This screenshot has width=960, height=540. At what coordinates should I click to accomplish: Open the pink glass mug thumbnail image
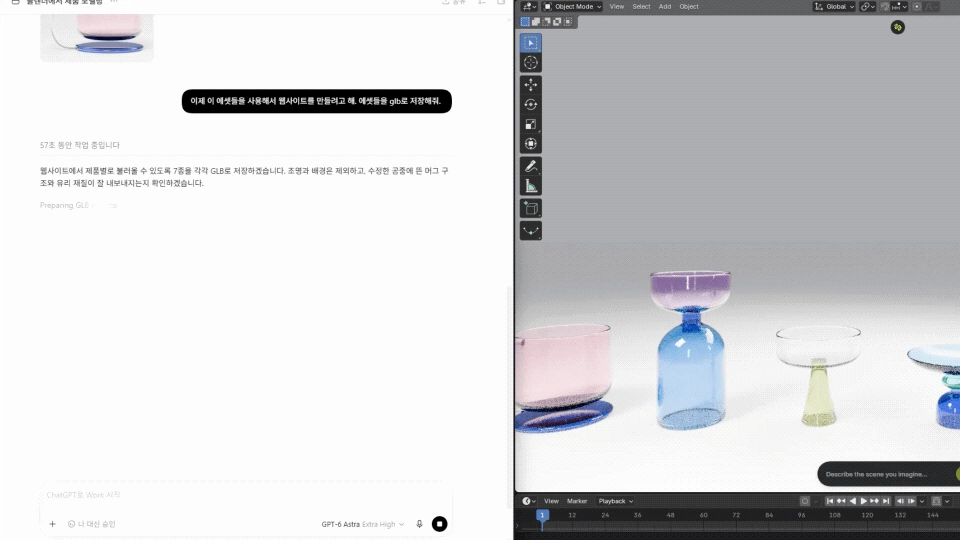click(97, 37)
